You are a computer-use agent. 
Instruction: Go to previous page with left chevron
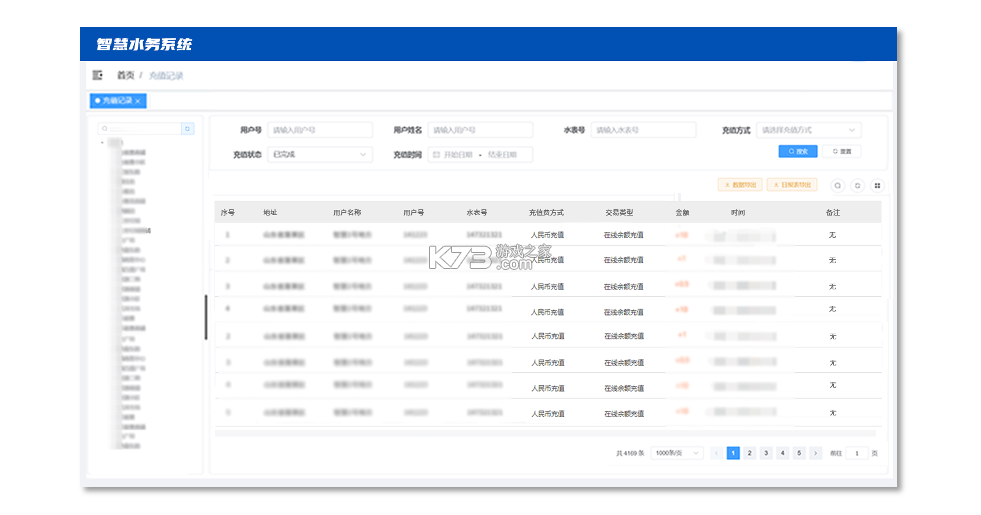click(x=716, y=453)
